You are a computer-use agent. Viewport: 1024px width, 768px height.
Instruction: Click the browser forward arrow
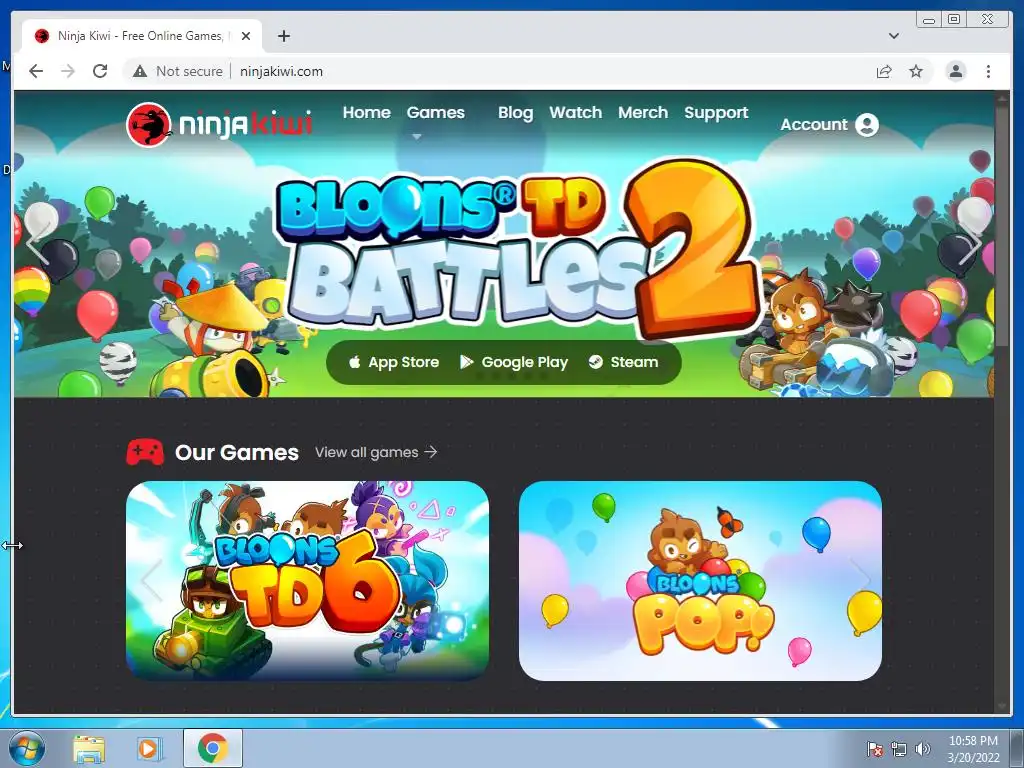coord(68,71)
